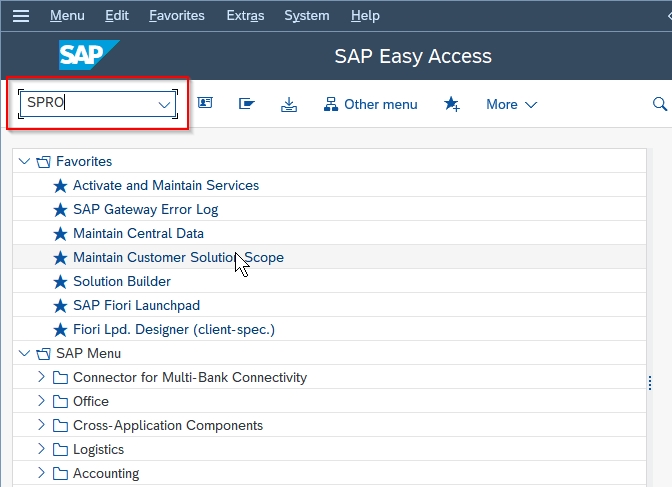Click star icon beside SAP Fiori Launchpad
This screenshot has width=672, height=487.
click(60, 306)
